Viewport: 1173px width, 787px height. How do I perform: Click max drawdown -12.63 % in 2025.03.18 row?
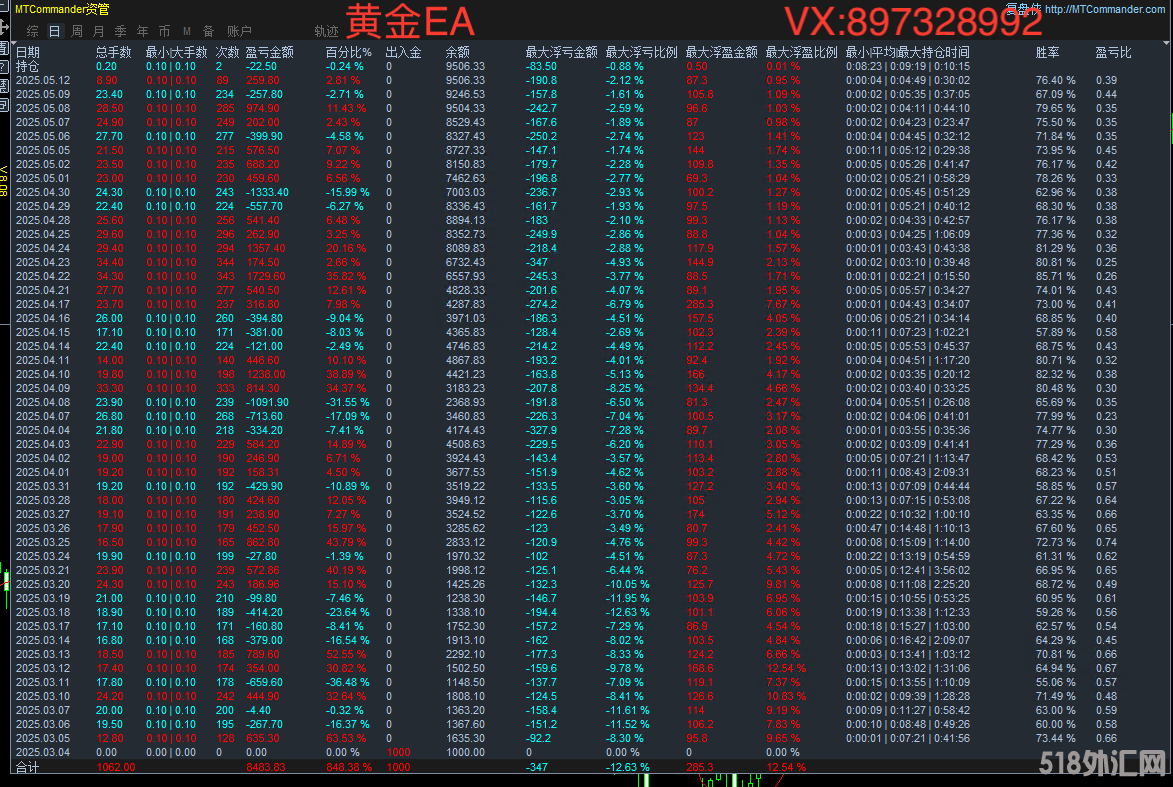click(x=628, y=613)
